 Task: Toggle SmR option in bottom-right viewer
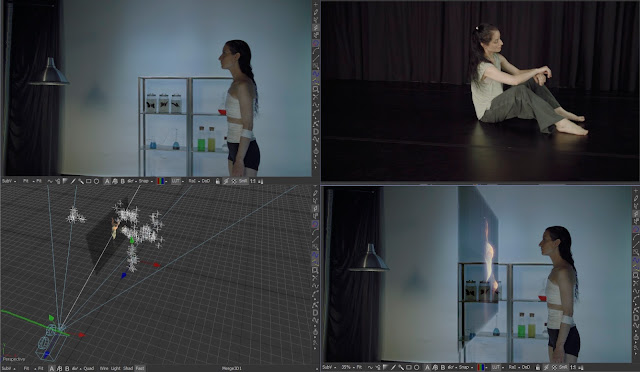click(563, 368)
